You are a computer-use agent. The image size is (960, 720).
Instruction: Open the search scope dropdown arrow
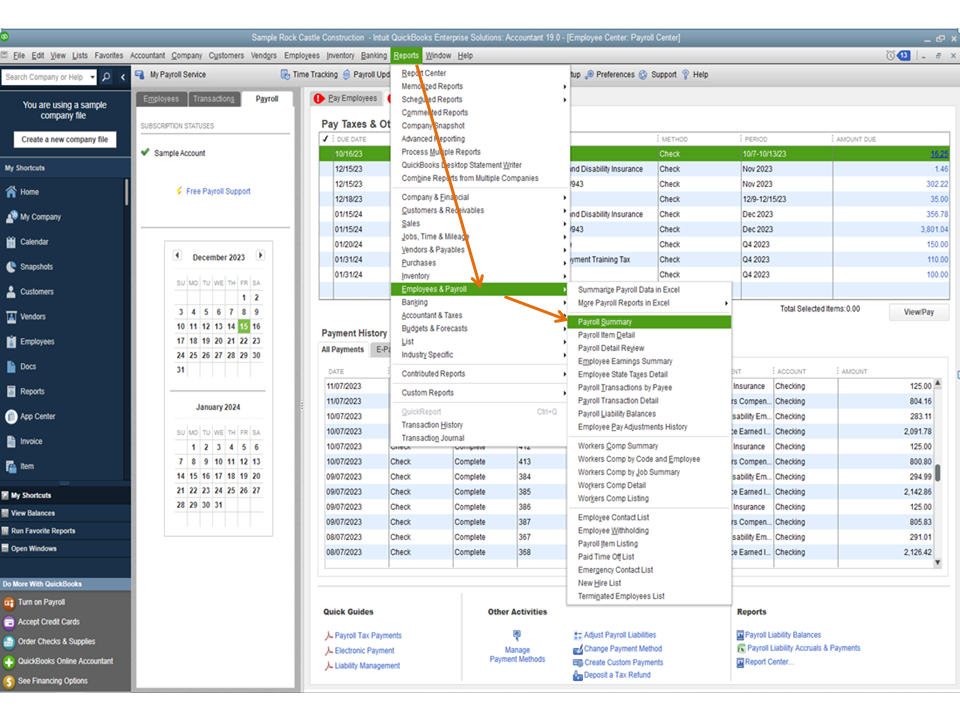pos(92,77)
